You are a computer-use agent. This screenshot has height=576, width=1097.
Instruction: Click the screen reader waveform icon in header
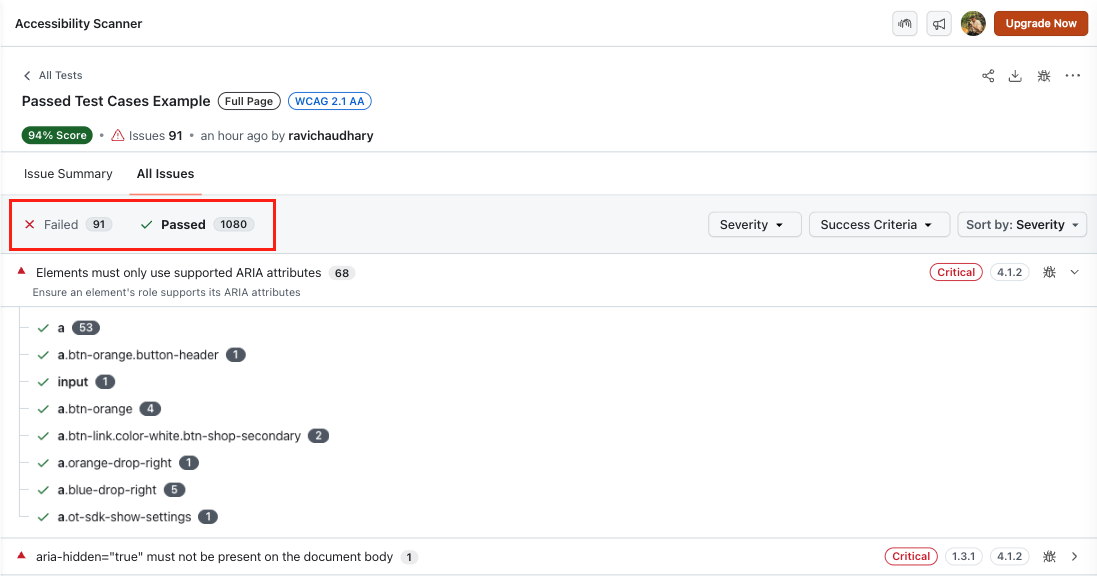(x=905, y=24)
